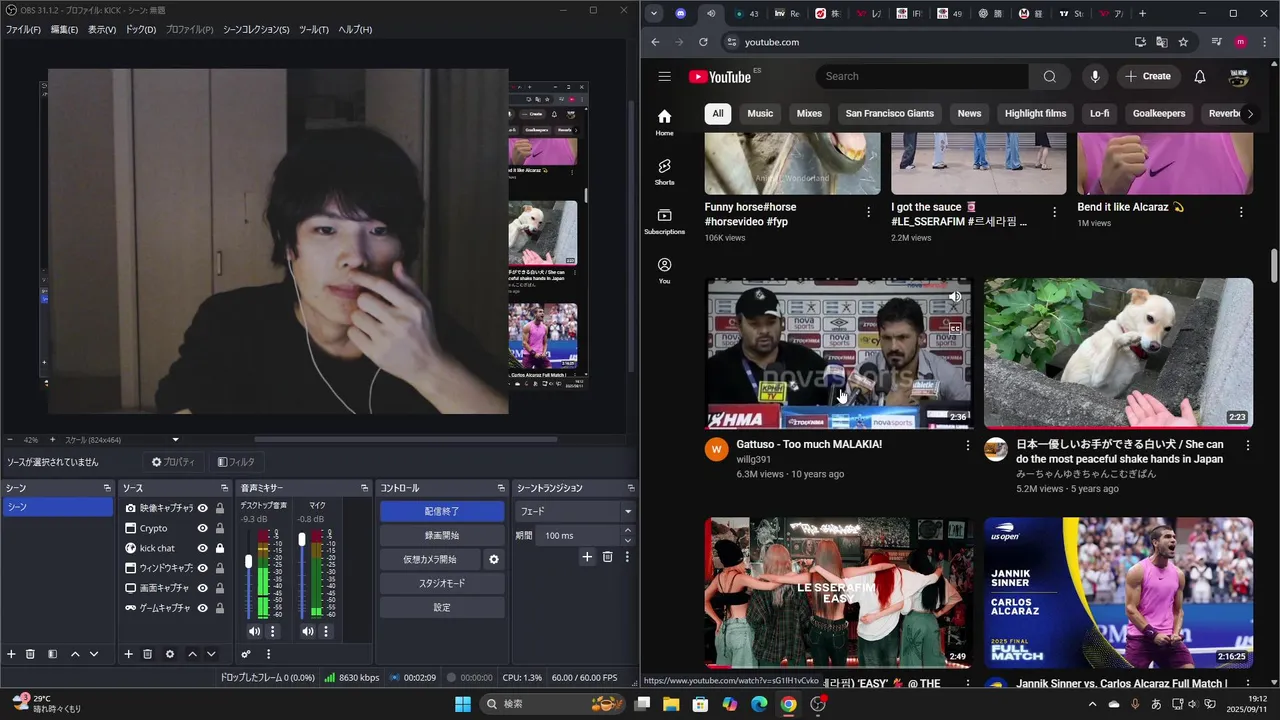Screen dimensions: 1280x720
Task: Click the YouTube Create button
Action: (1148, 76)
